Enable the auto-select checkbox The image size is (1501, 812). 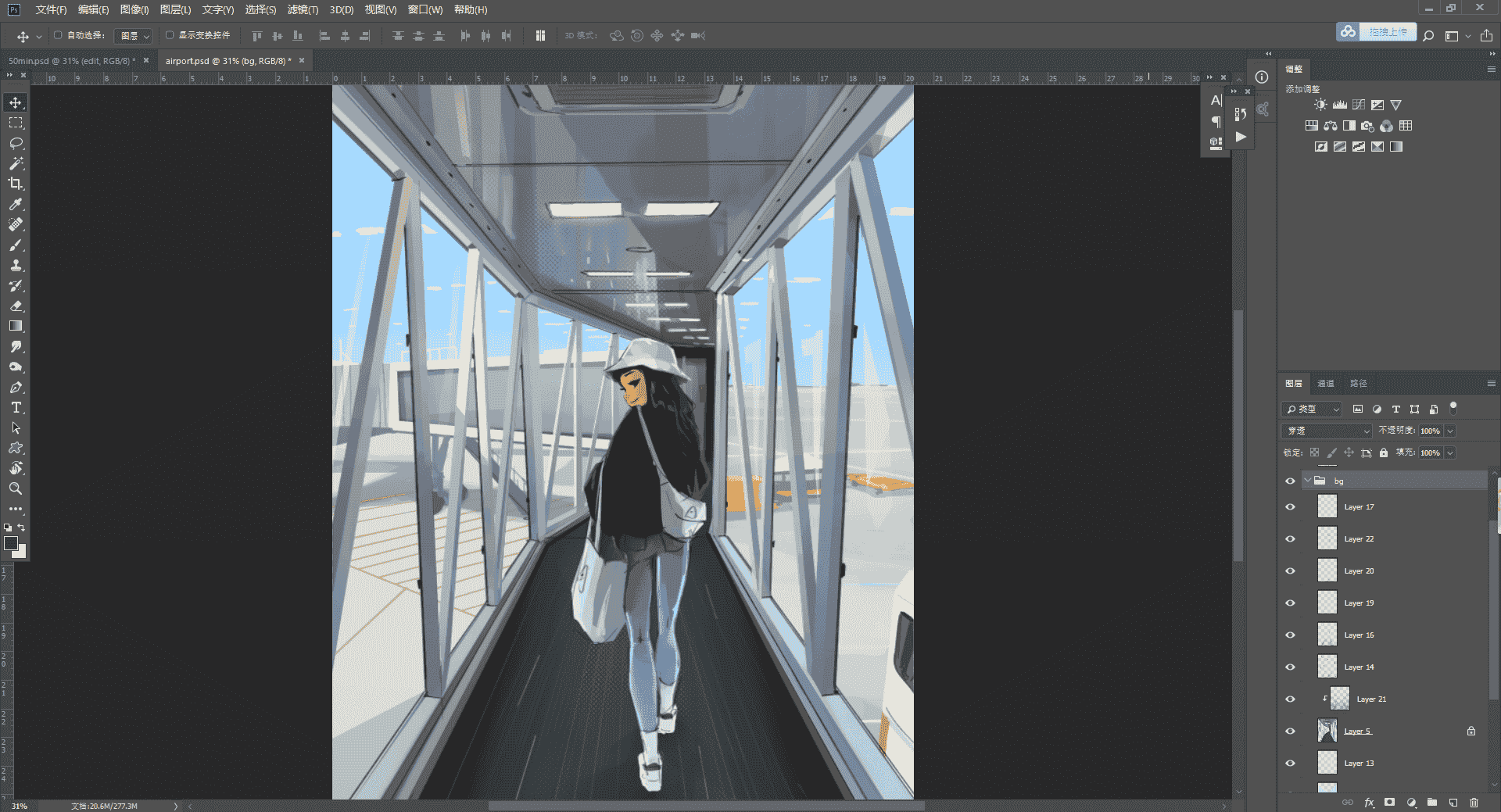pos(58,35)
